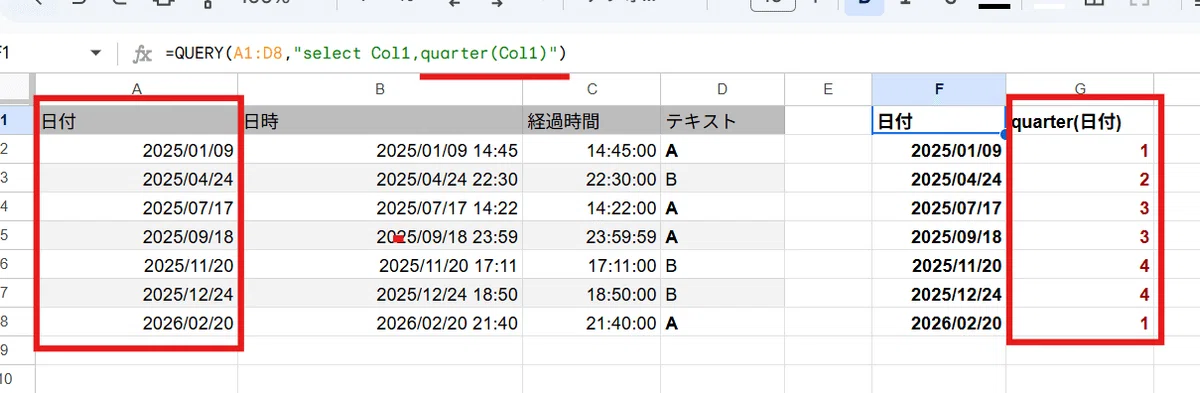Select column D header
Screen dimensions: 1200x393
tap(722, 89)
